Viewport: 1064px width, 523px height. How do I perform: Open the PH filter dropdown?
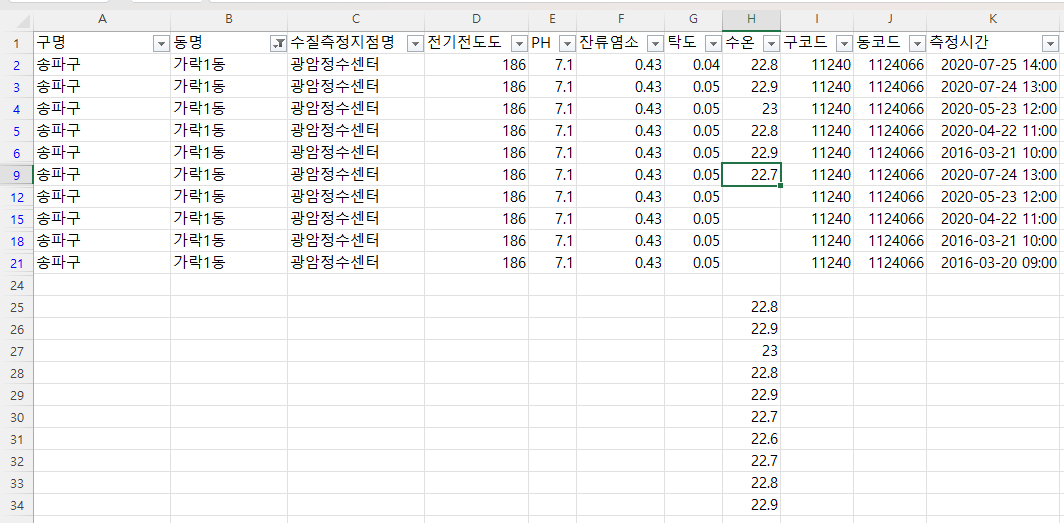(567, 44)
